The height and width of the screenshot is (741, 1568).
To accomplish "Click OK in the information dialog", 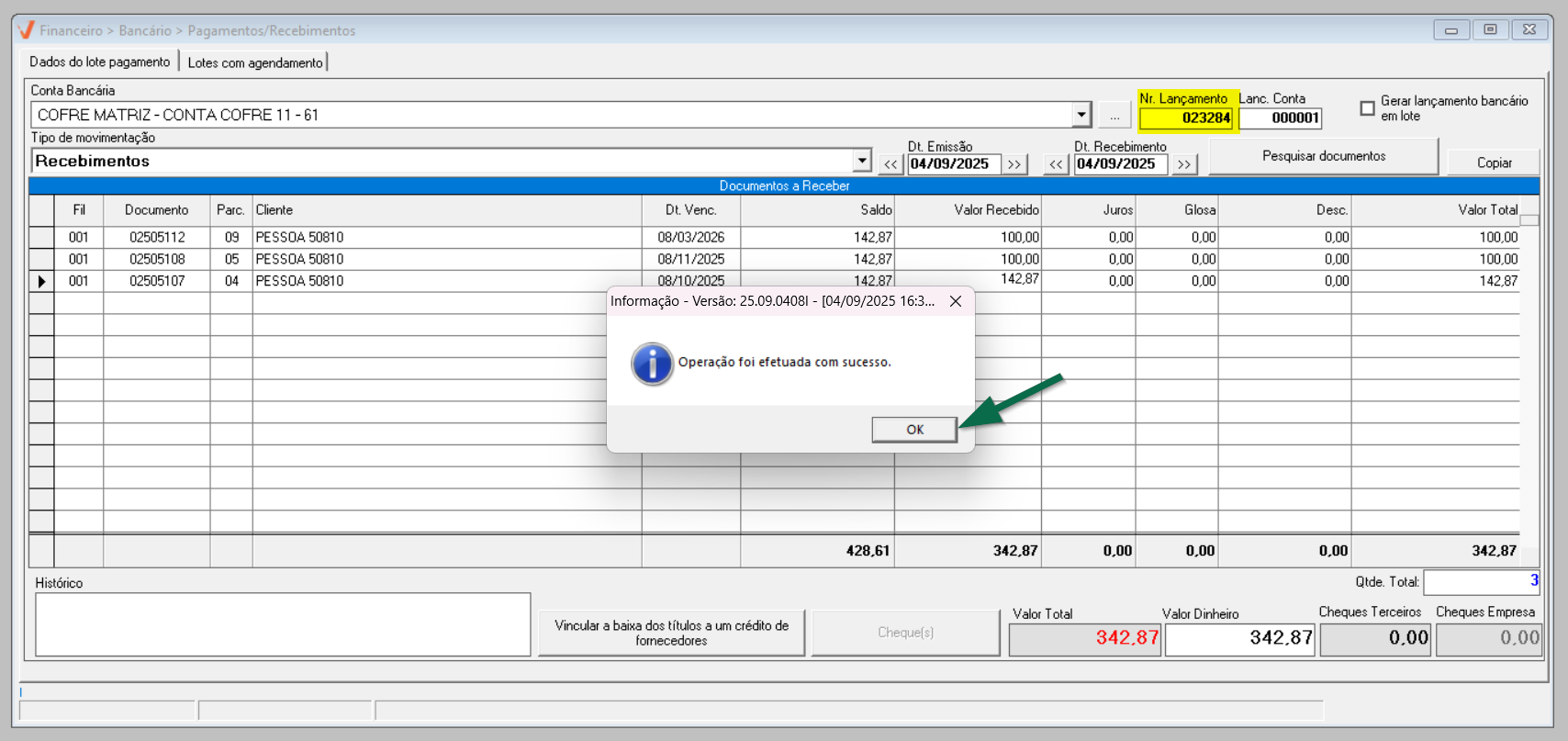I will pyautogui.click(x=913, y=430).
